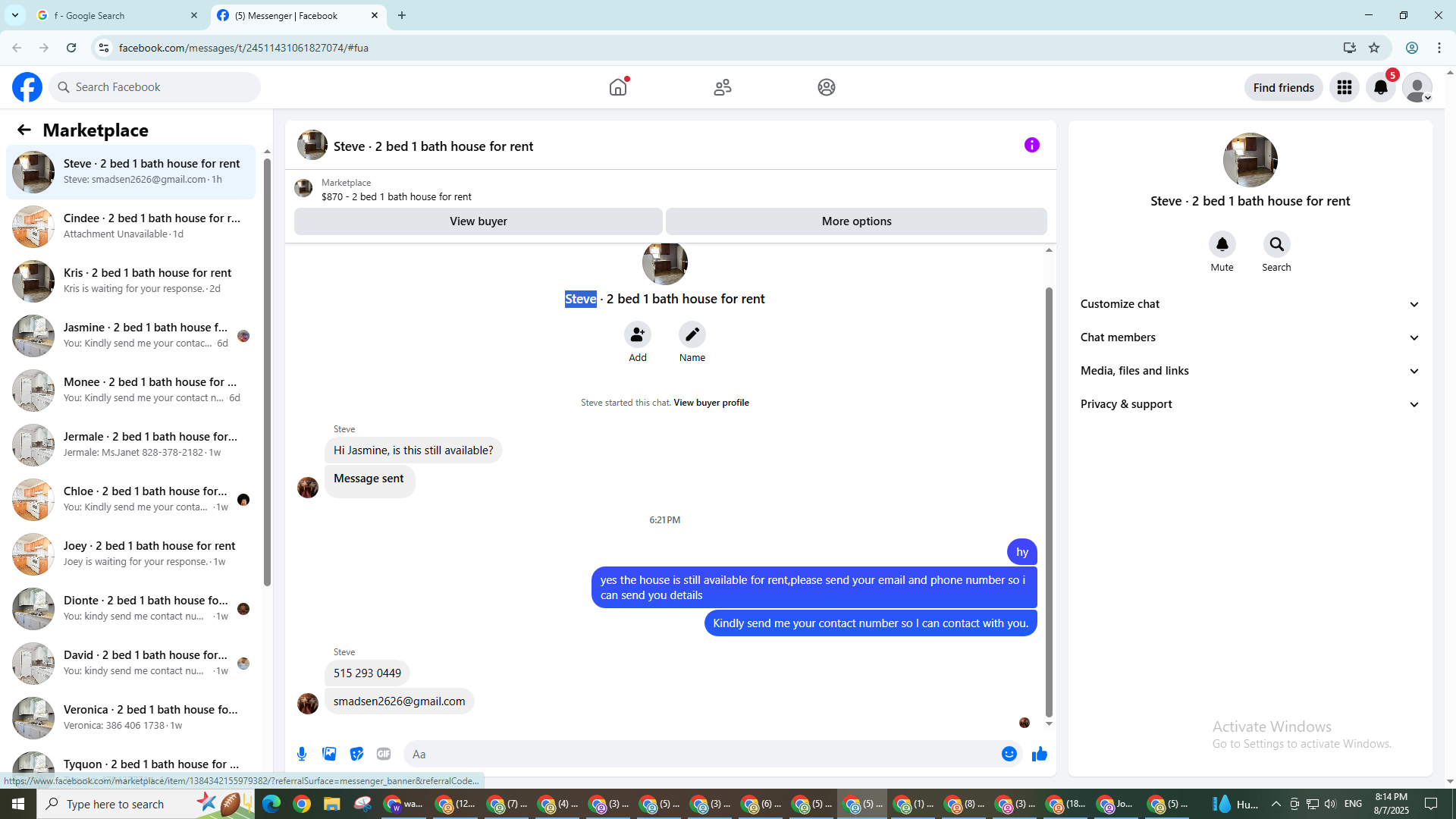This screenshot has width=1456, height=819.
Task: Open Dionte conversation in Marketplace list
Action: [x=130, y=609]
